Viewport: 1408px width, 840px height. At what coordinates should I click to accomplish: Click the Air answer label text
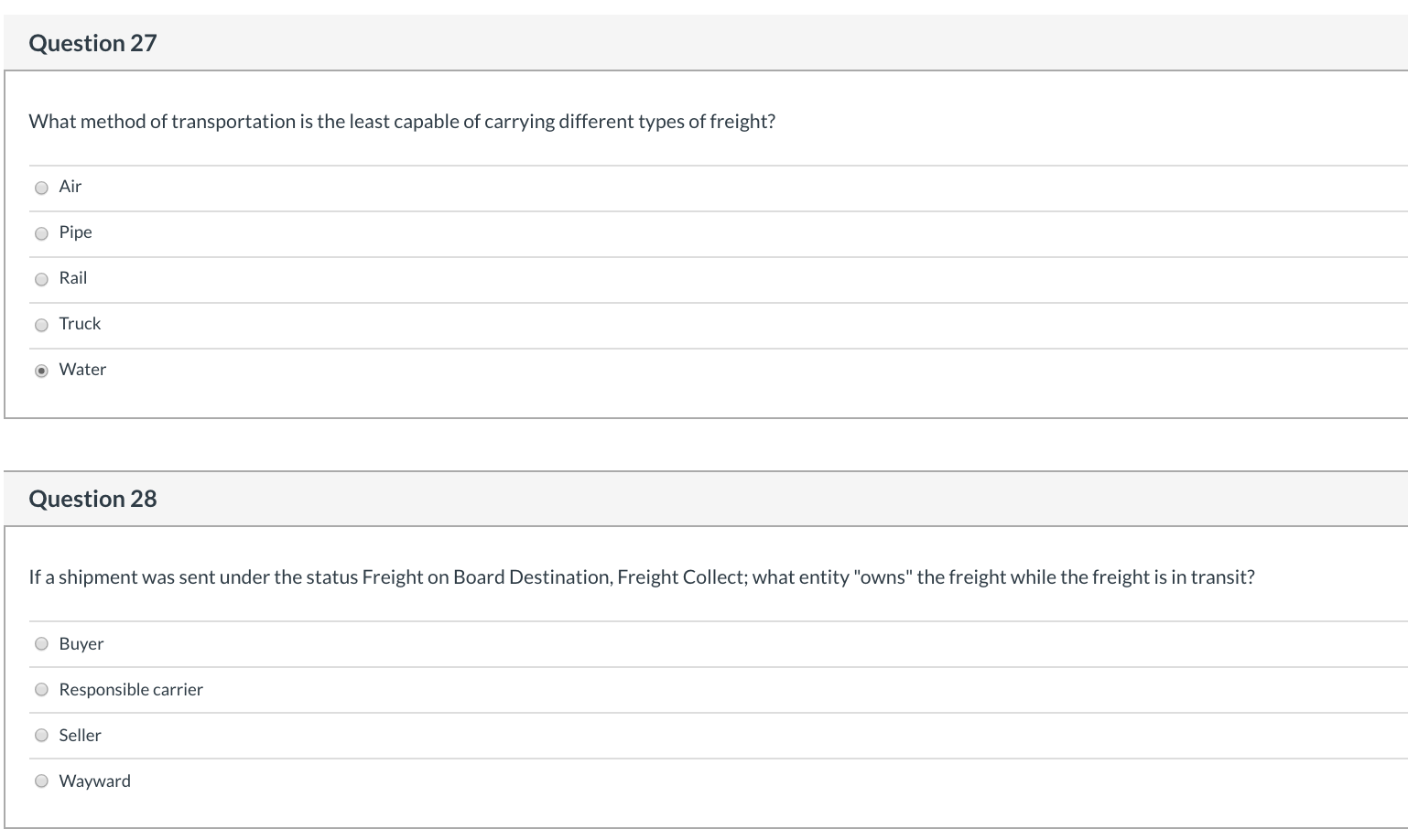[70, 186]
